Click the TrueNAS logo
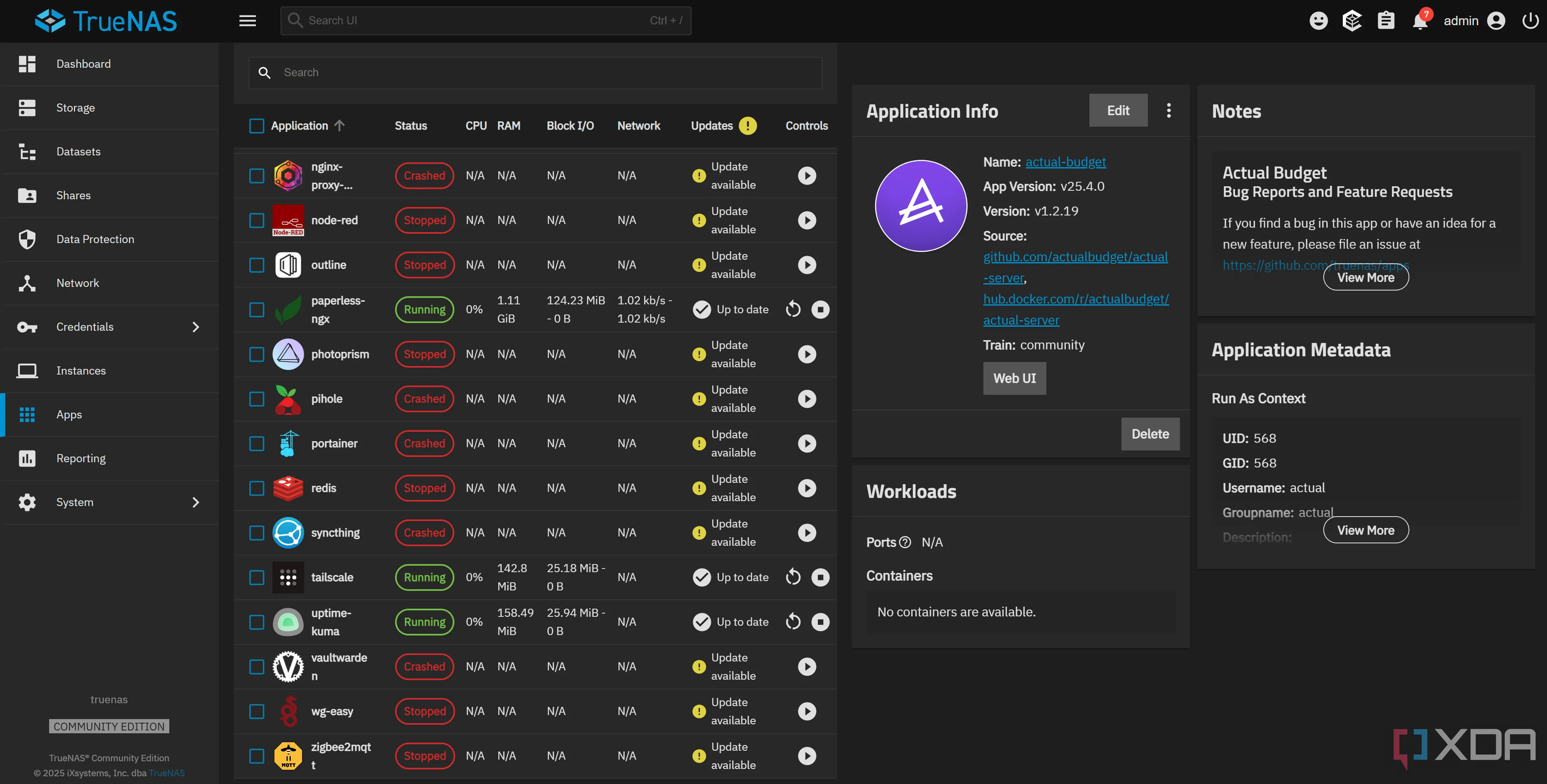The width and height of the screenshot is (1547, 784). 106,21
